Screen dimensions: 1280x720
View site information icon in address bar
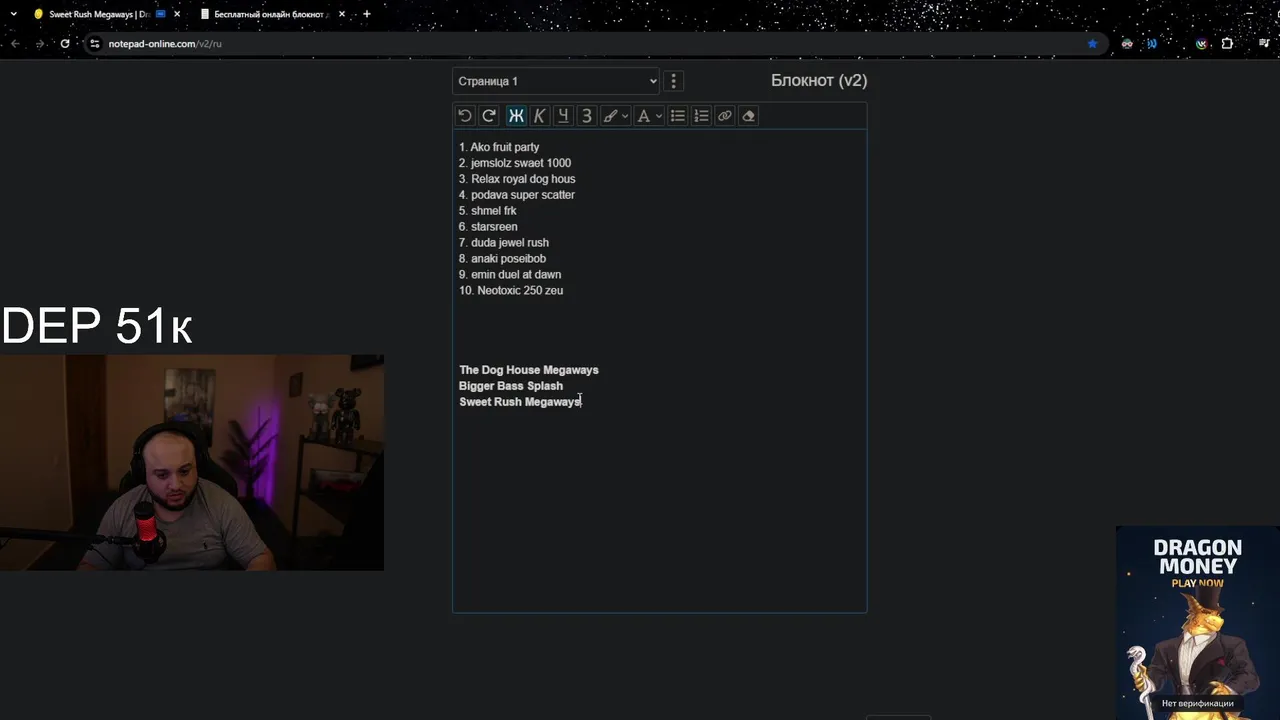[x=95, y=44]
